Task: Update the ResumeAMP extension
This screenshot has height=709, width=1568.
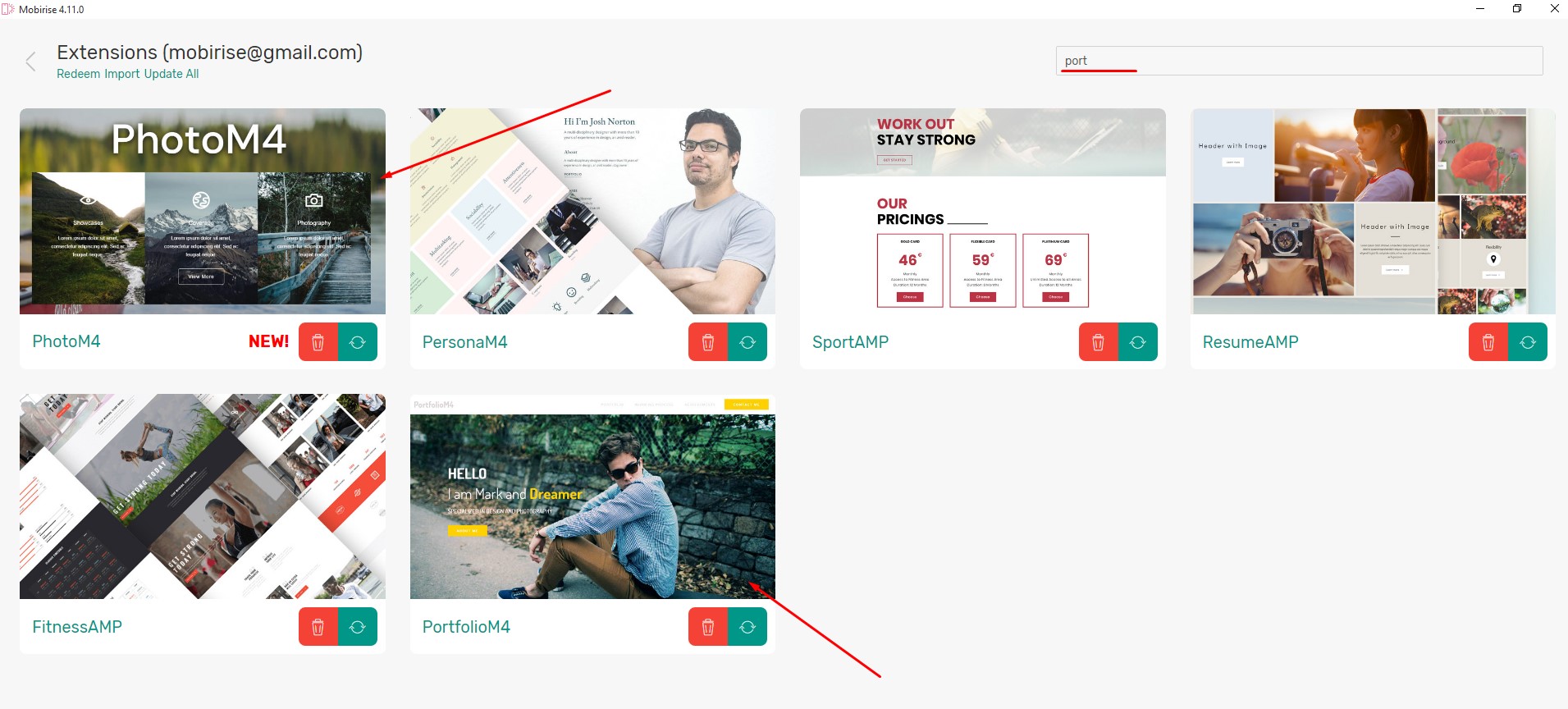Action: pos(1528,342)
